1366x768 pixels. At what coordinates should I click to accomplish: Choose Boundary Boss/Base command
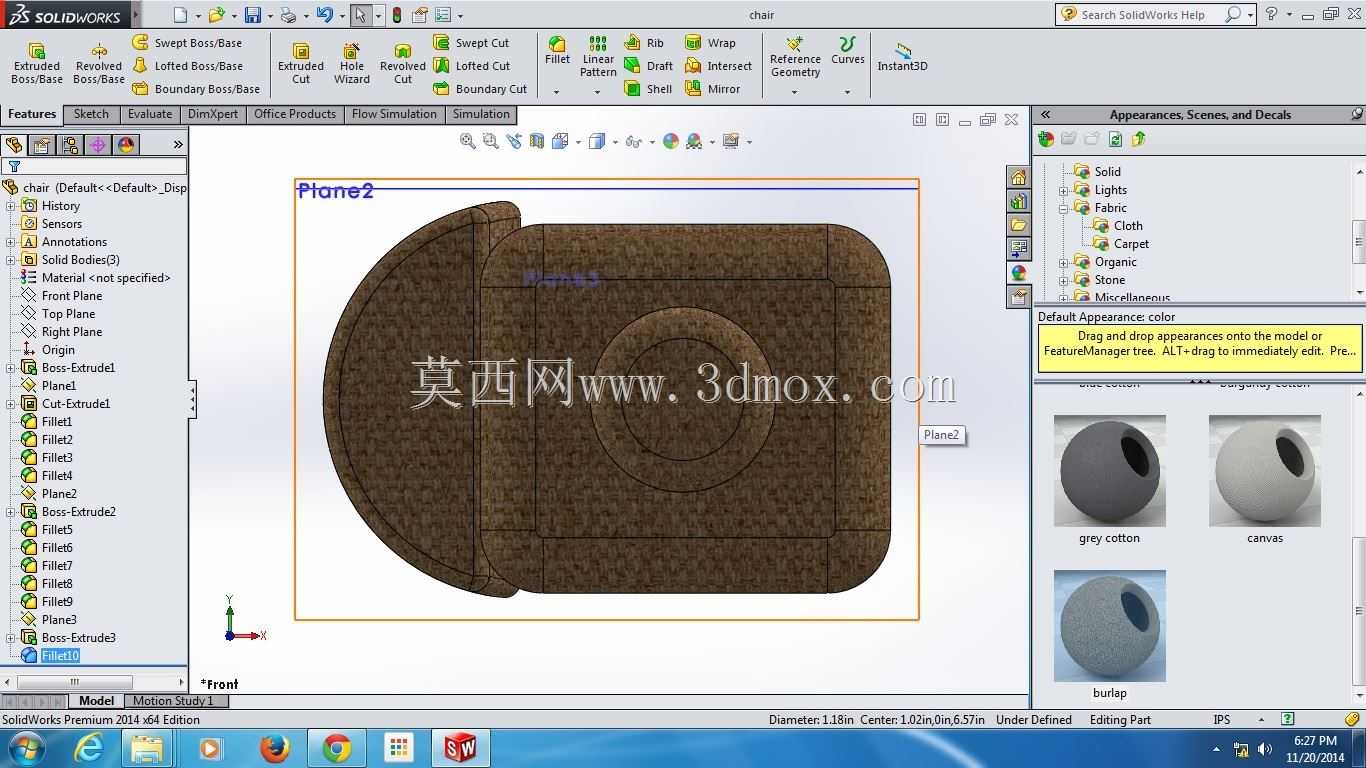196,89
